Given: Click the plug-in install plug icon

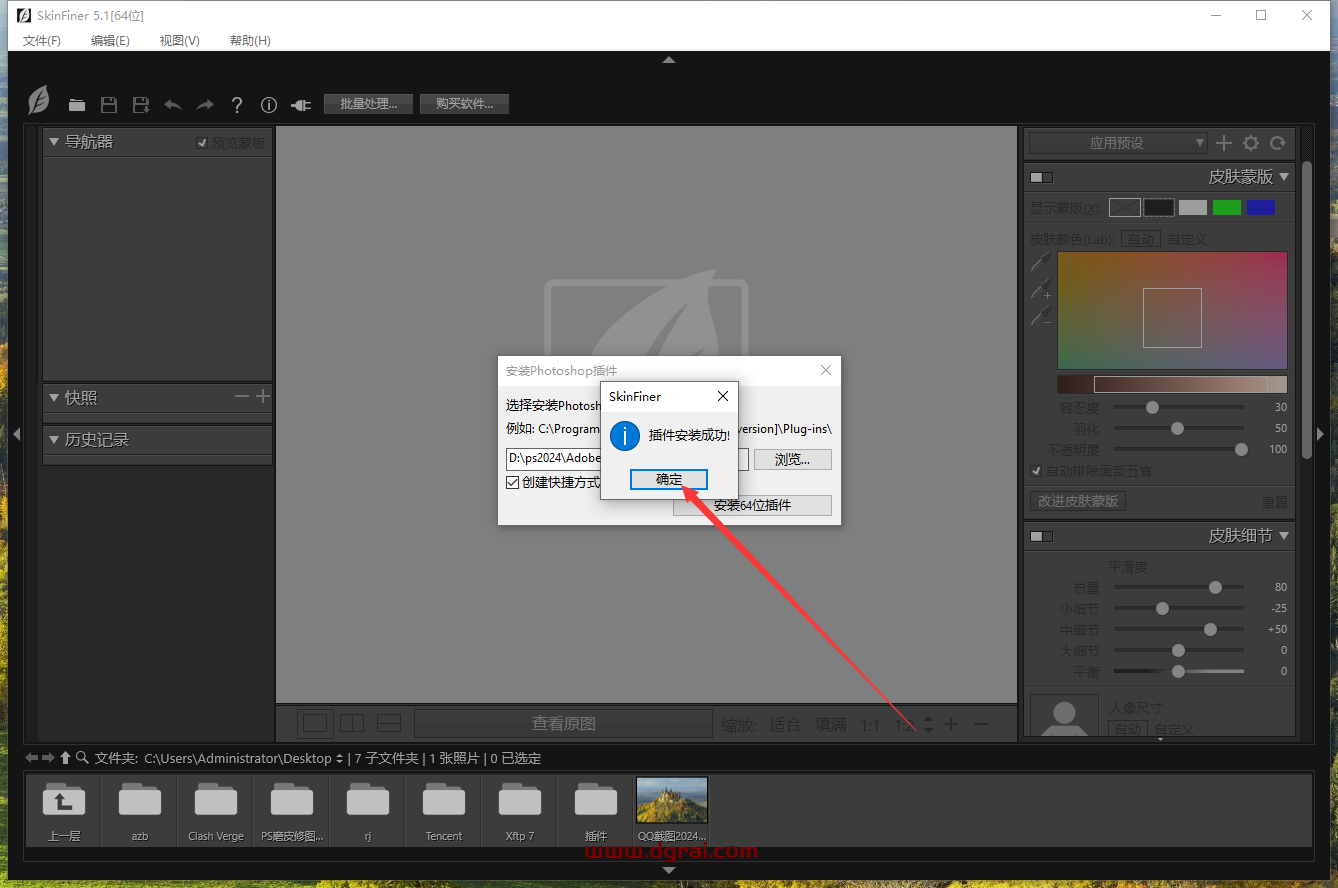Looking at the screenshot, I should click(301, 105).
